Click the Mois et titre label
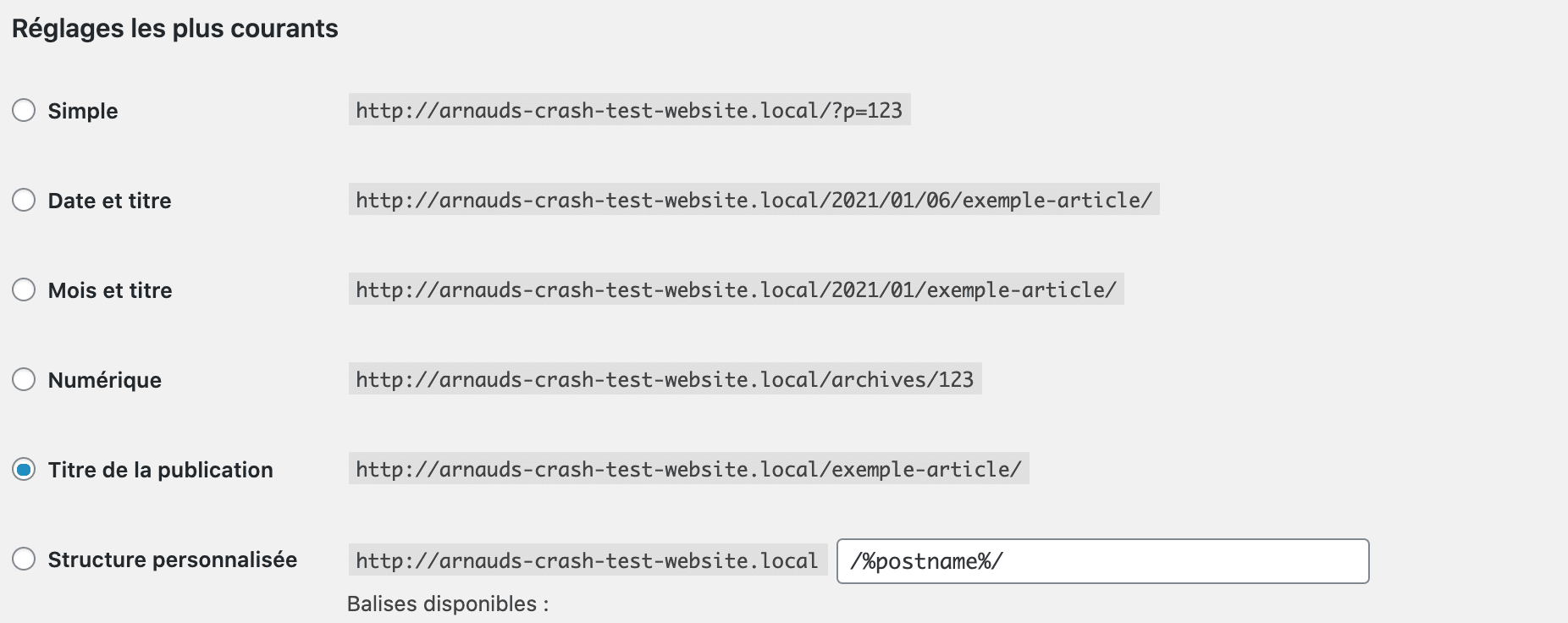The width and height of the screenshot is (1568, 623). coord(110,290)
